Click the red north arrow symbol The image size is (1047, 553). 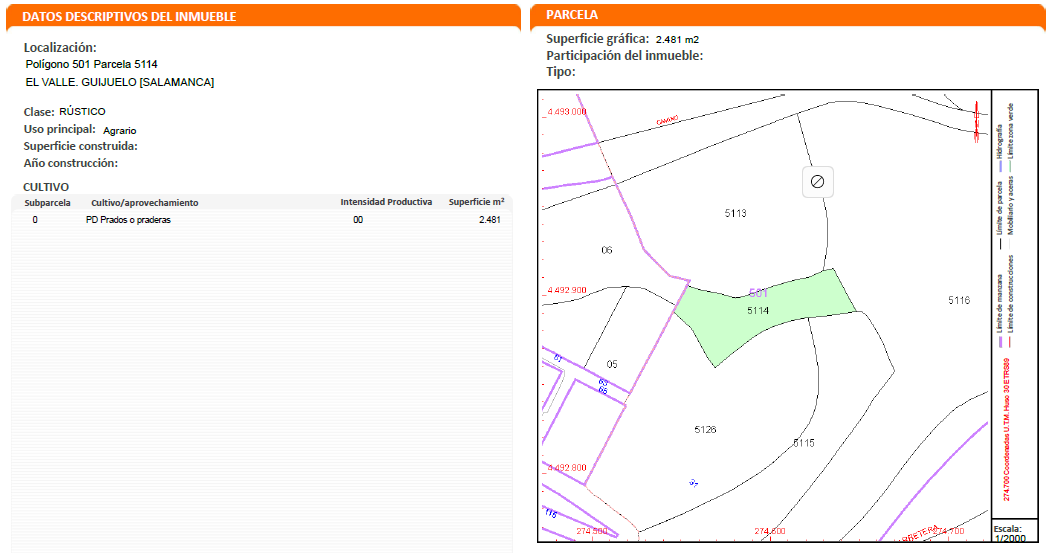click(976, 123)
